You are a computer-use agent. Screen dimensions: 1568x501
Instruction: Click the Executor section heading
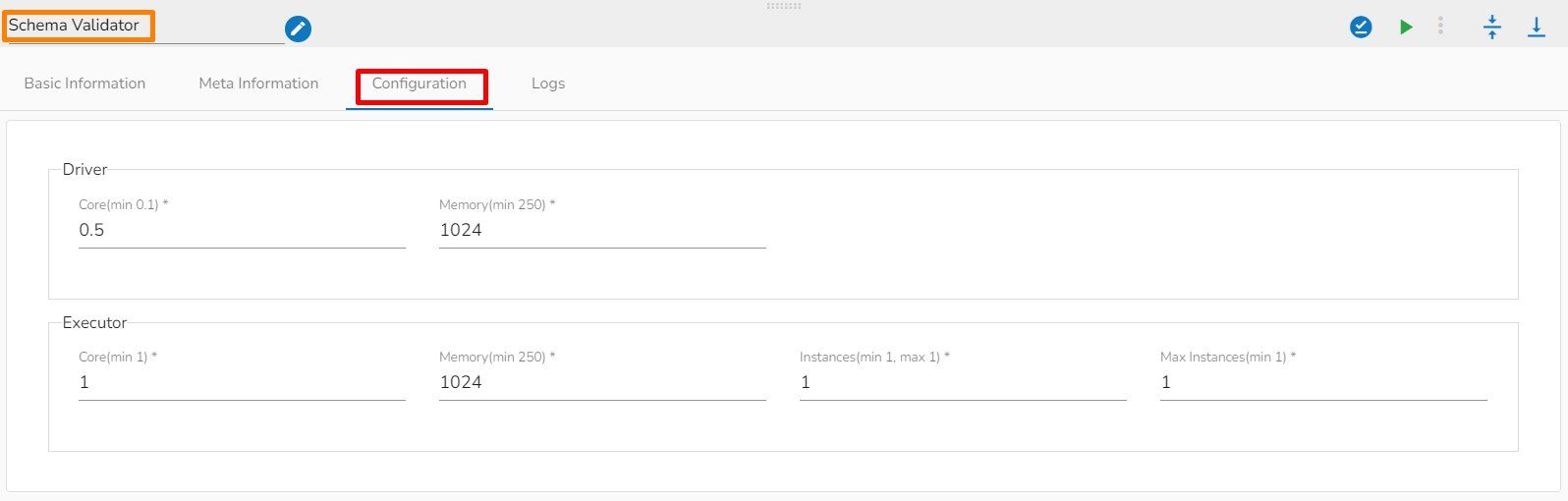click(x=94, y=323)
